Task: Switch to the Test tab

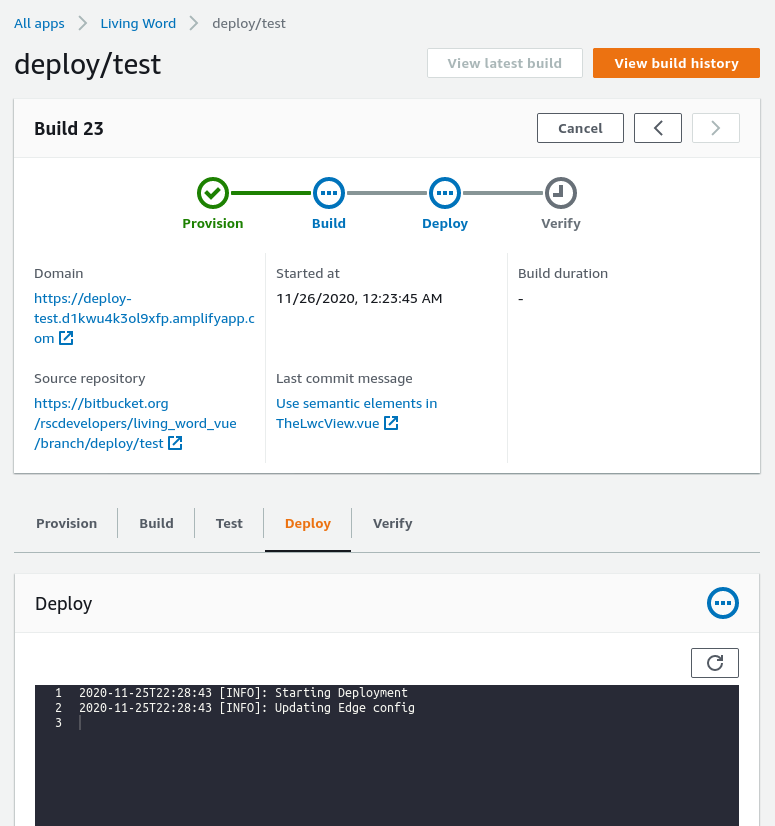Action: 229,523
